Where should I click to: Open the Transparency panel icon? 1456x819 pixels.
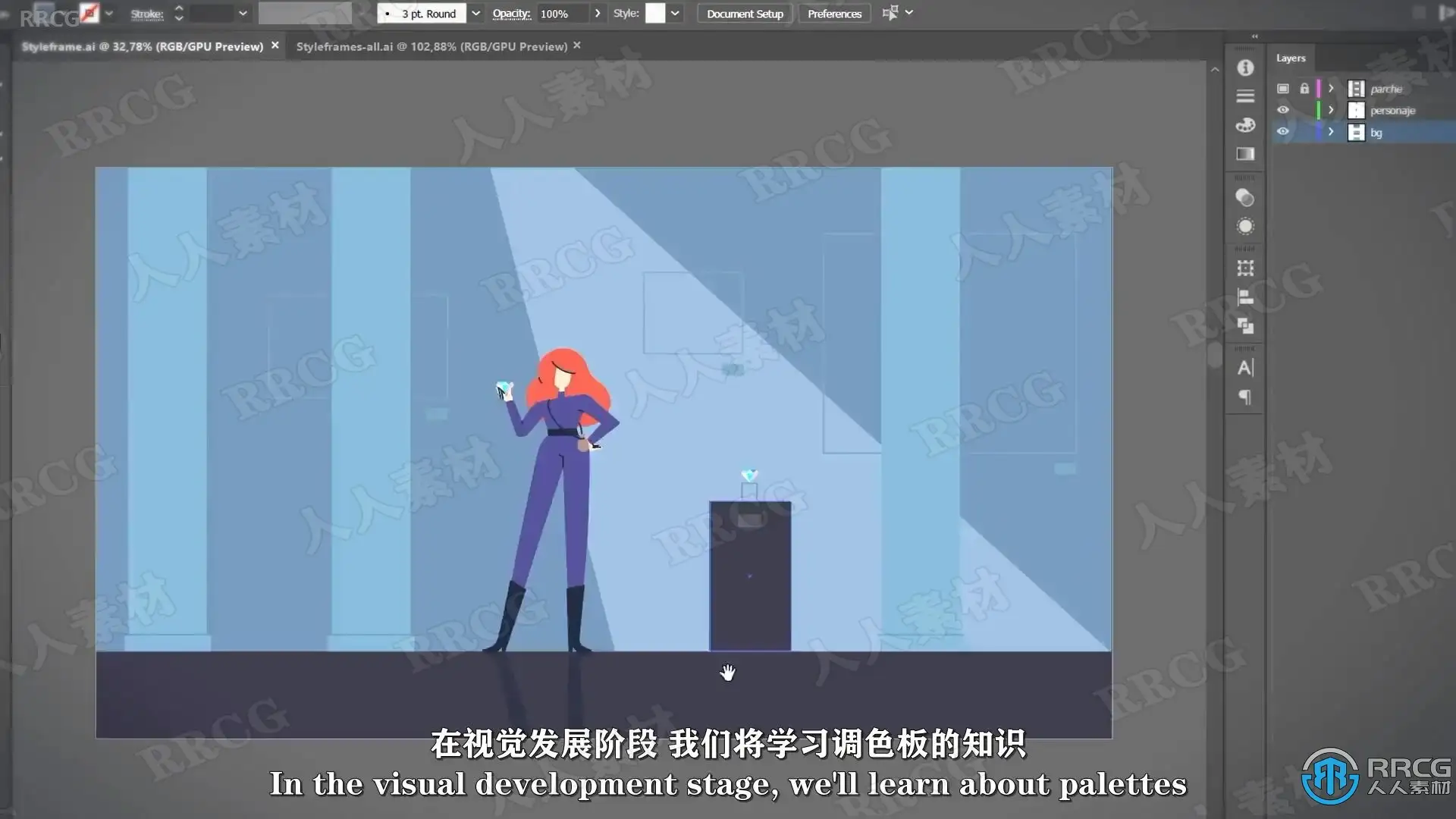coord(1245,198)
